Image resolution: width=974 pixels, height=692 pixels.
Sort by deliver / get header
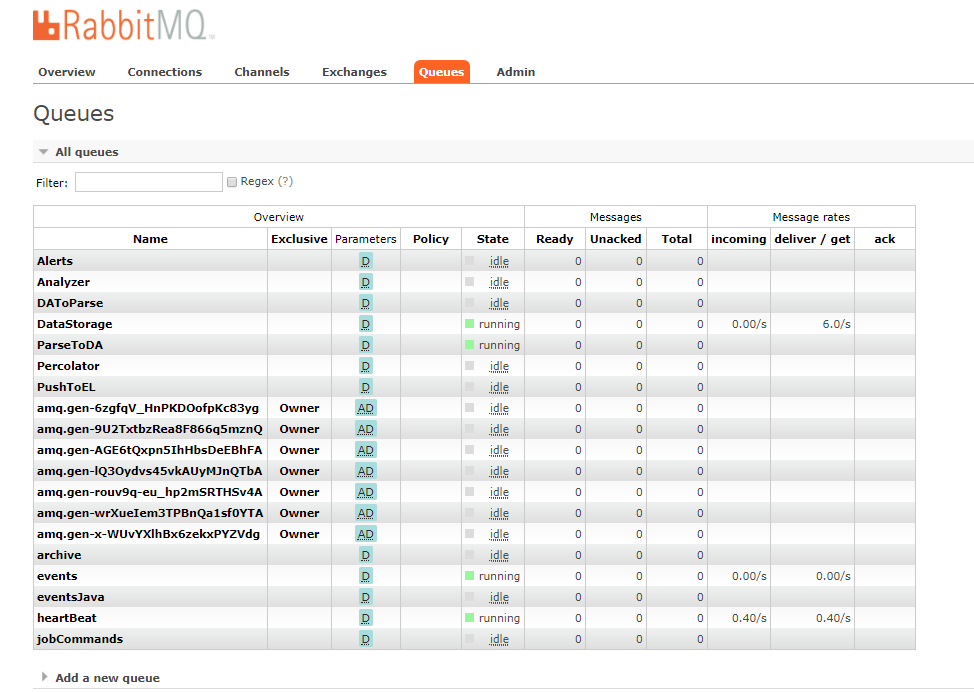[812, 239]
